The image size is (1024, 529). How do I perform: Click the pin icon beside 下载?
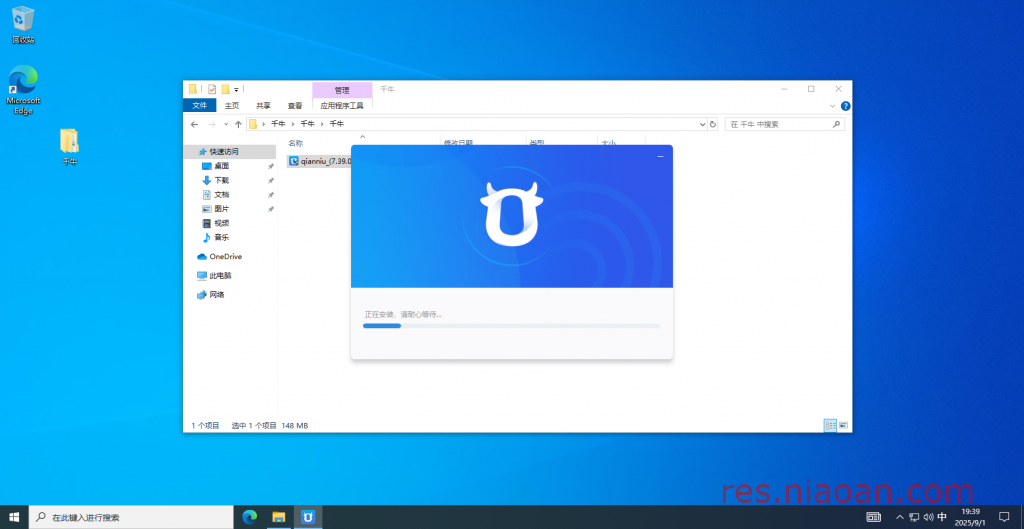point(271,181)
